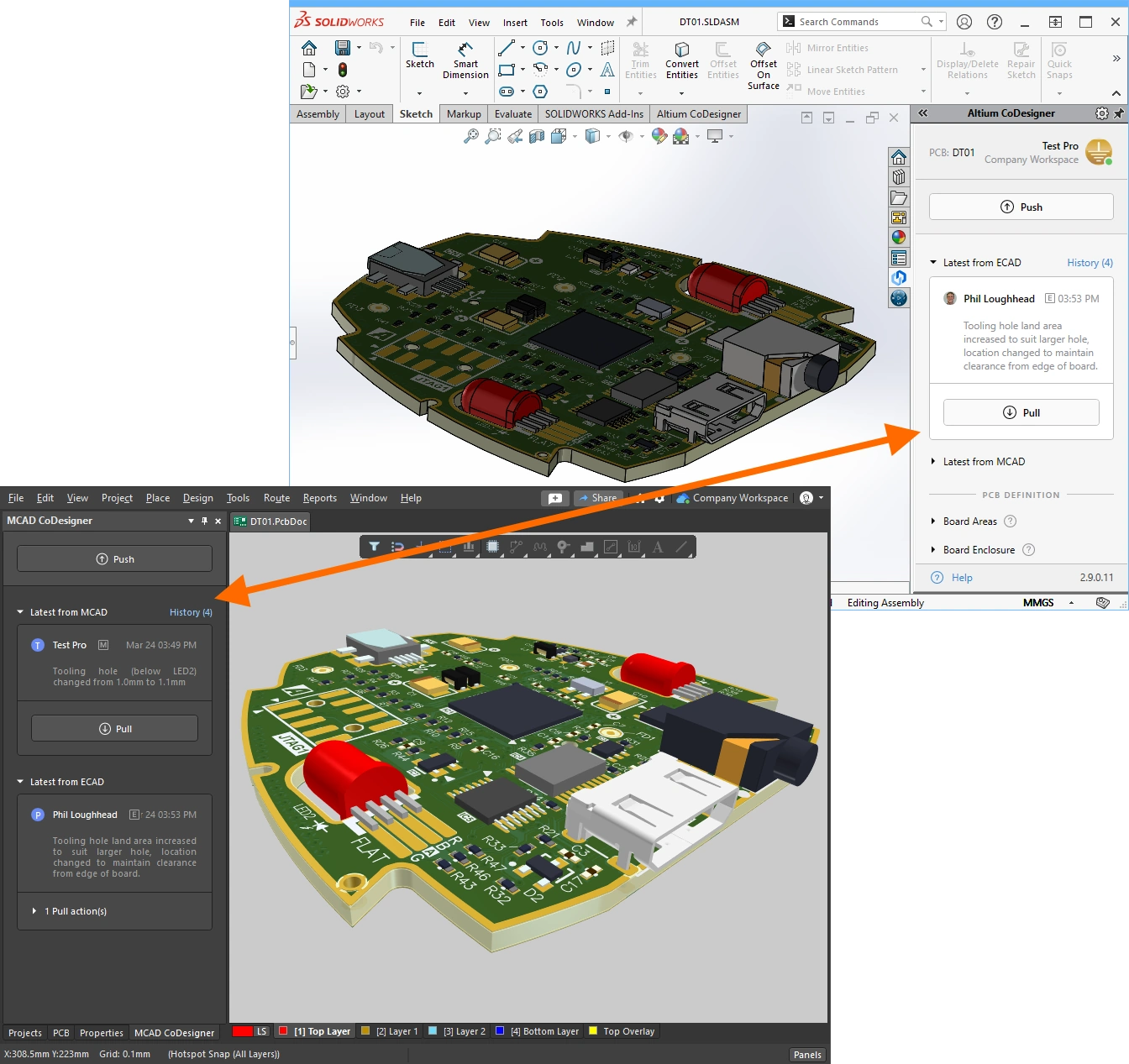
Task: Open the Altium Route menu
Action: click(x=276, y=498)
